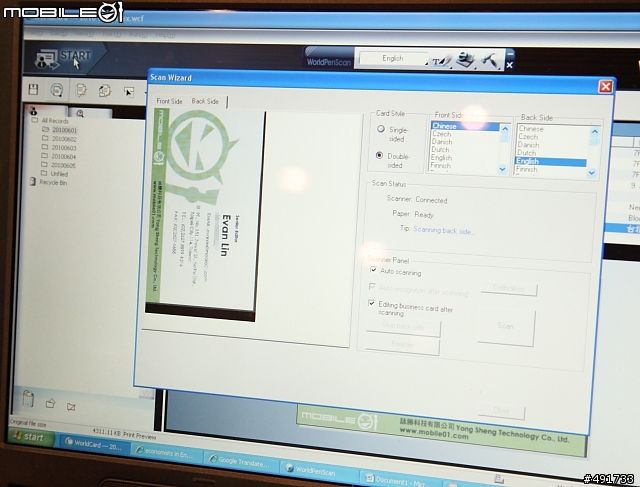Viewport: 640px width, 487px height.
Task: Click the document recognize icon with red pen
Action: (81, 90)
